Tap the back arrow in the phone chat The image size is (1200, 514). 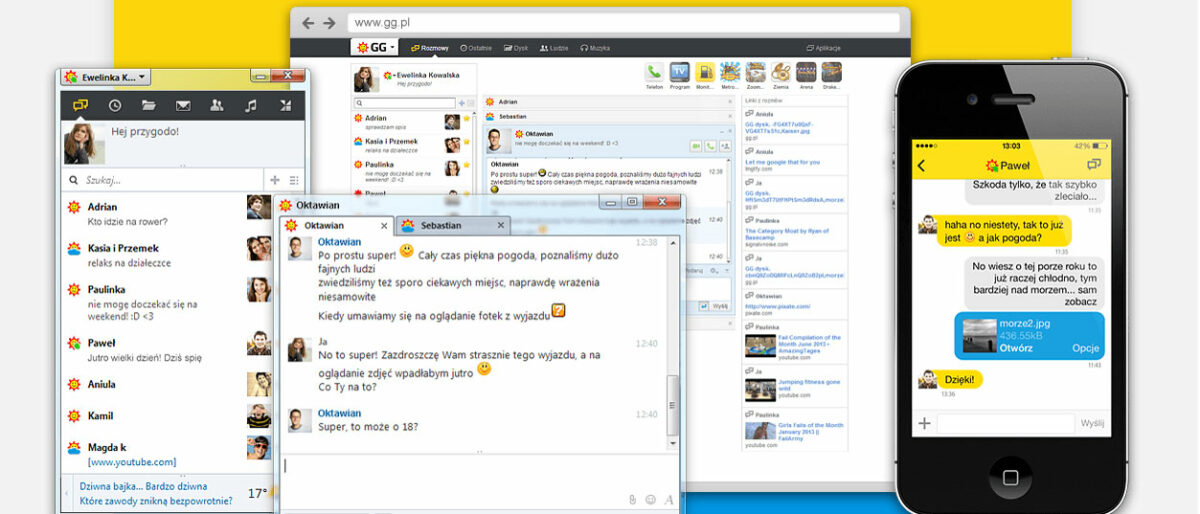(x=921, y=165)
